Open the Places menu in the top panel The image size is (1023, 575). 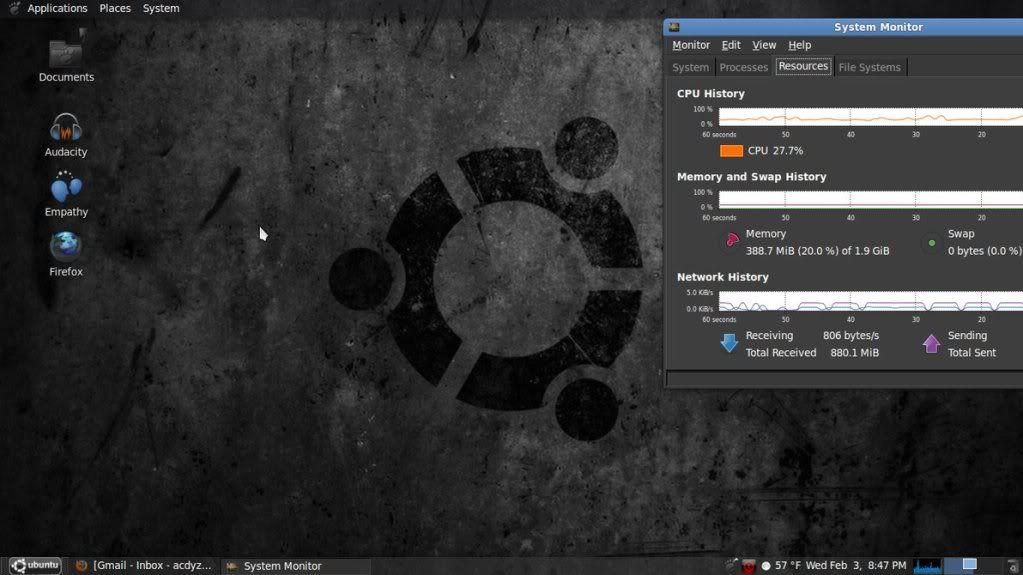click(x=115, y=8)
